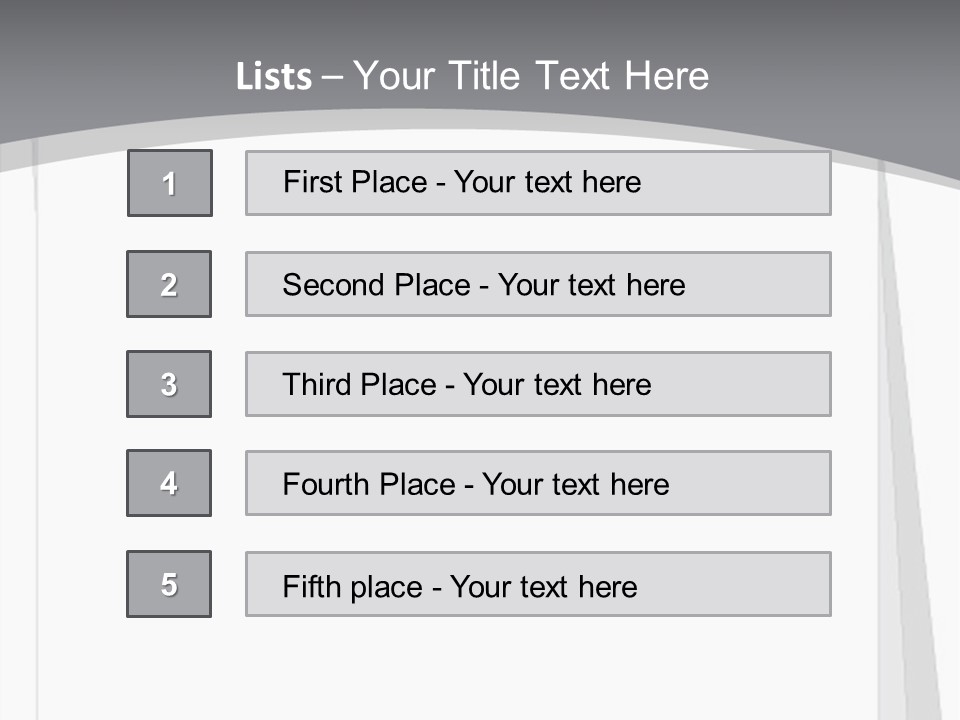Click the bold word 'Lists' in the title
Screen dimensions: 960x720
[274, 77]
